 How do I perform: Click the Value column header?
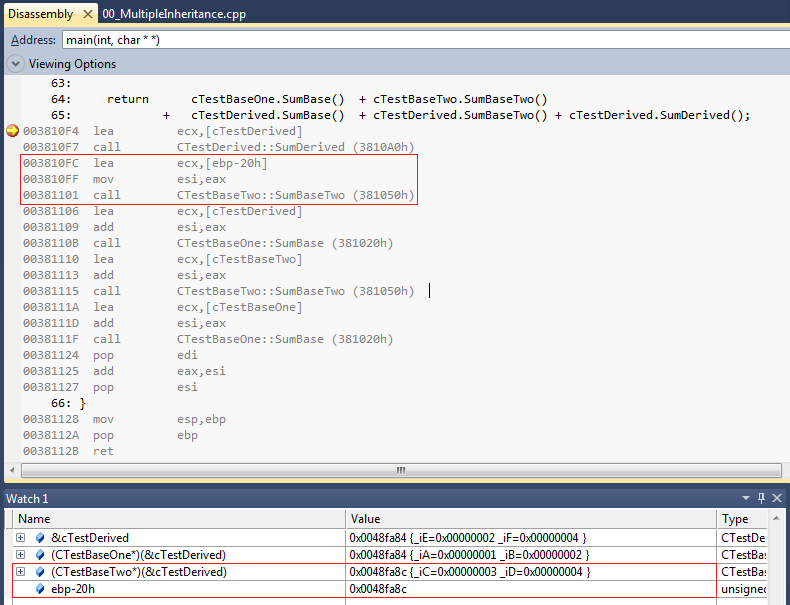(x=530, y=519)
